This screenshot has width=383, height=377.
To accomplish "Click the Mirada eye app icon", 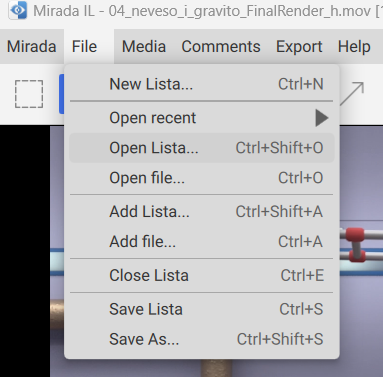I will click(18, 10).
